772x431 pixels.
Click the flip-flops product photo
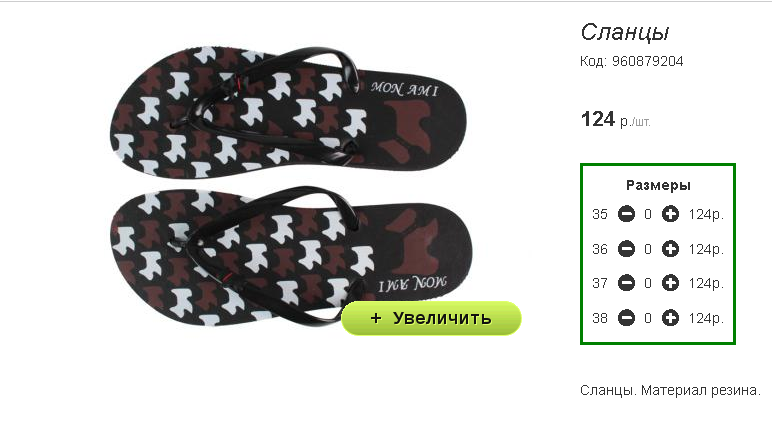tap(290, 187)
